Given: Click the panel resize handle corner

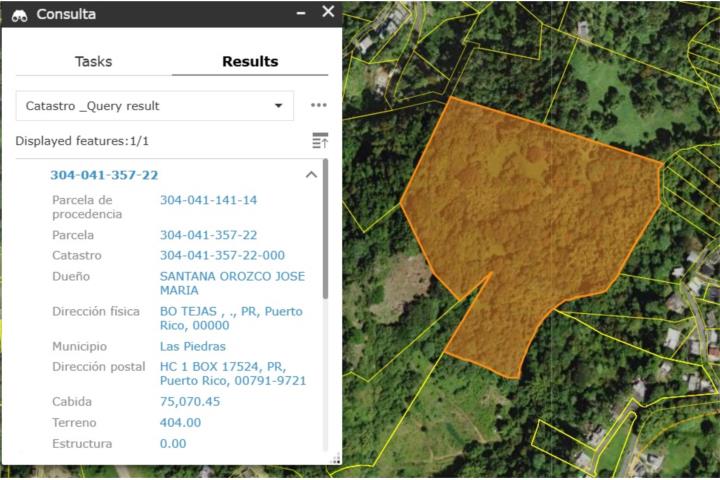Looking at the screenshot, I should tap(337, 458).
